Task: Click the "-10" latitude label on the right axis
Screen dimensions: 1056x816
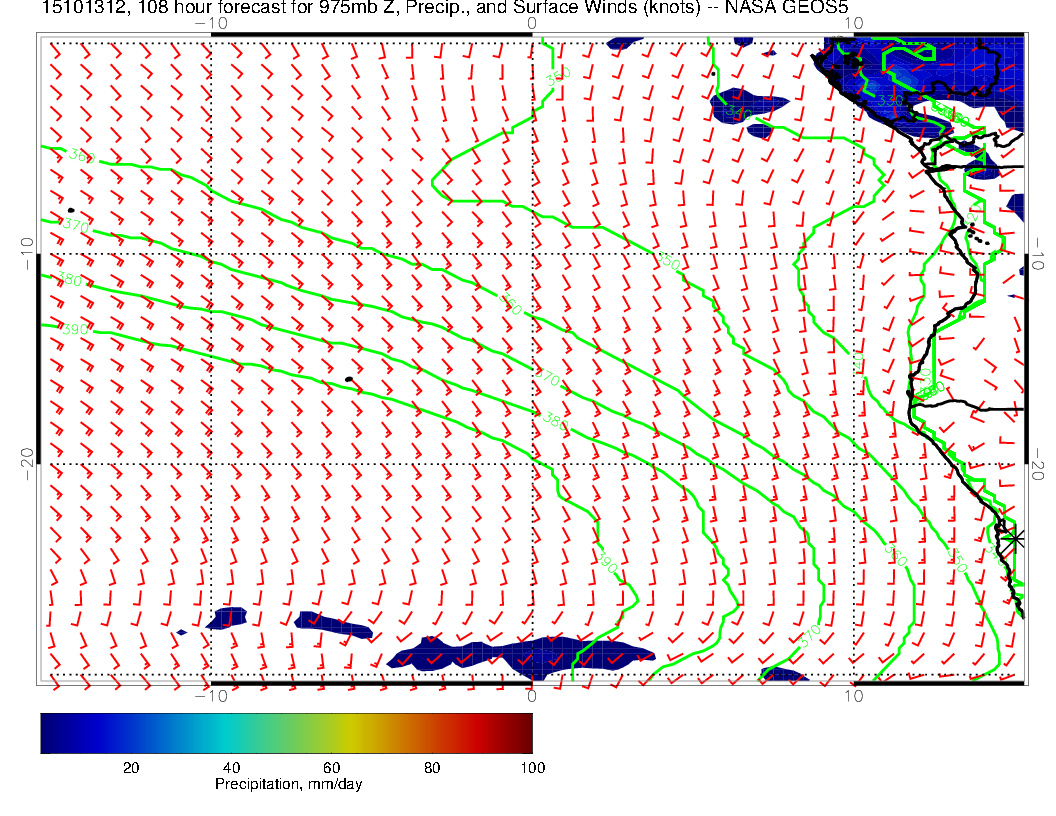Action: (x=1038, y=253)
